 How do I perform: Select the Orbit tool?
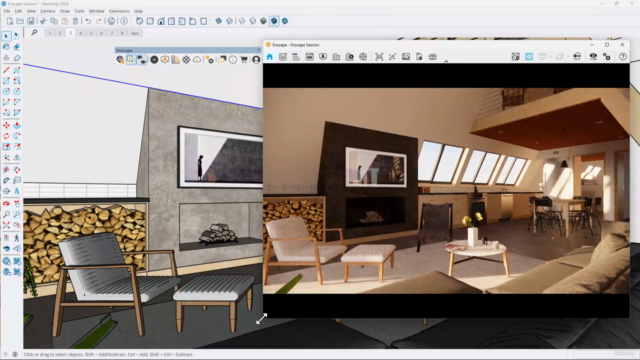pos(6,203)
